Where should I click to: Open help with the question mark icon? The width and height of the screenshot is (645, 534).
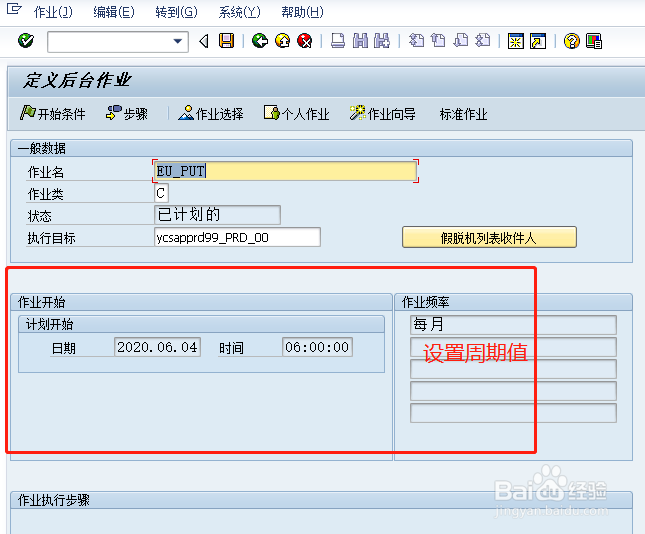point(572,41)
